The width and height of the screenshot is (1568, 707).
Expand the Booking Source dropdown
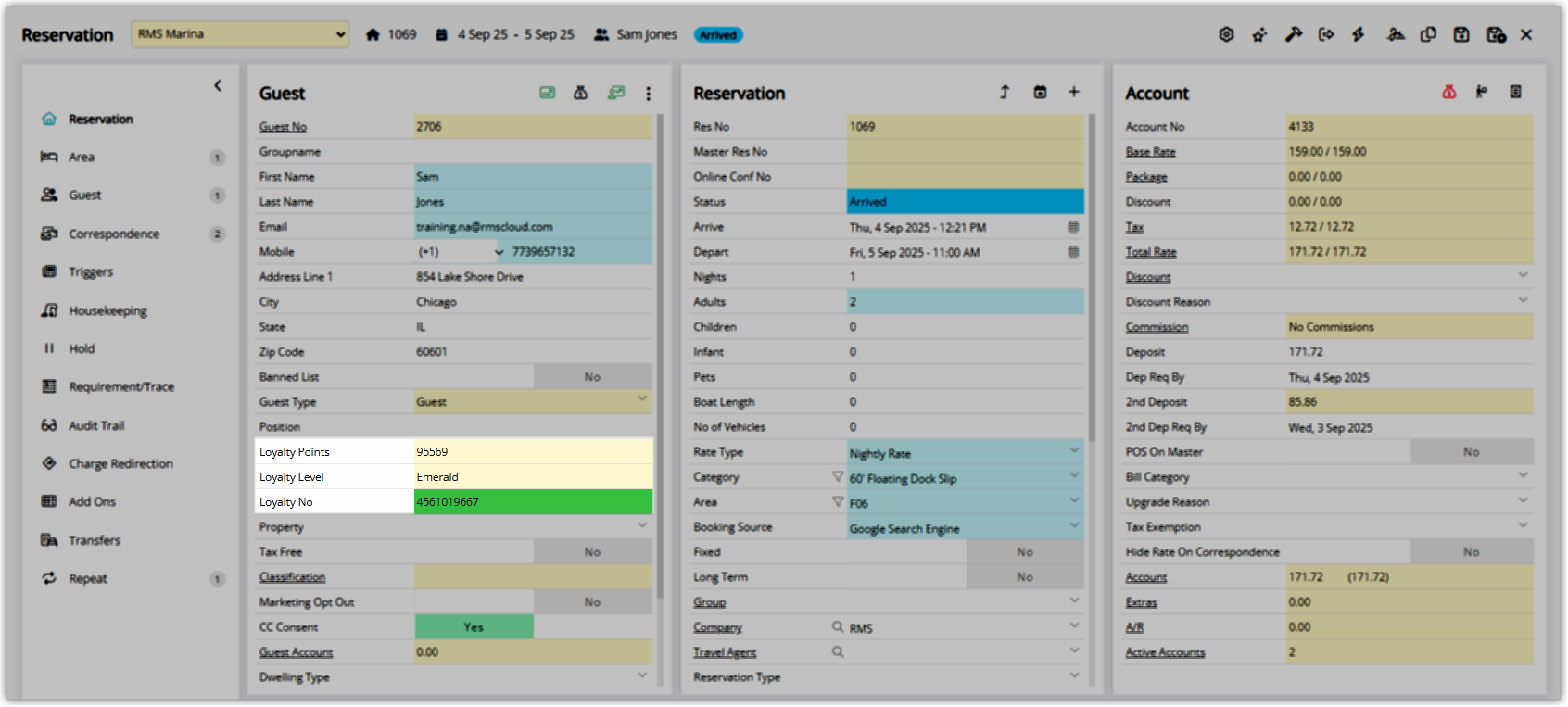(x=1074, y=525)
